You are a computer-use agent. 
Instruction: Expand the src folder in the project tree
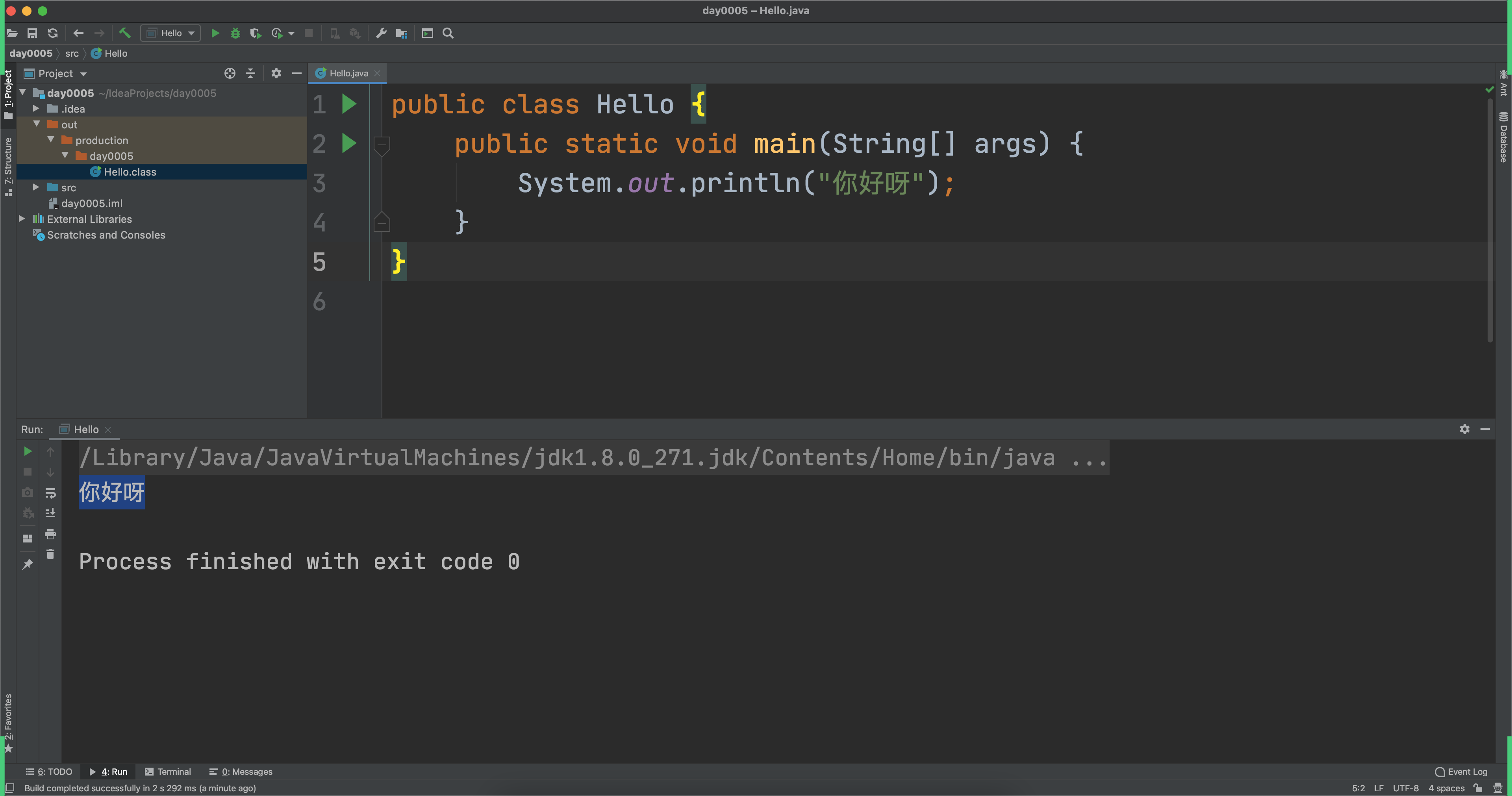coord(36,187)
